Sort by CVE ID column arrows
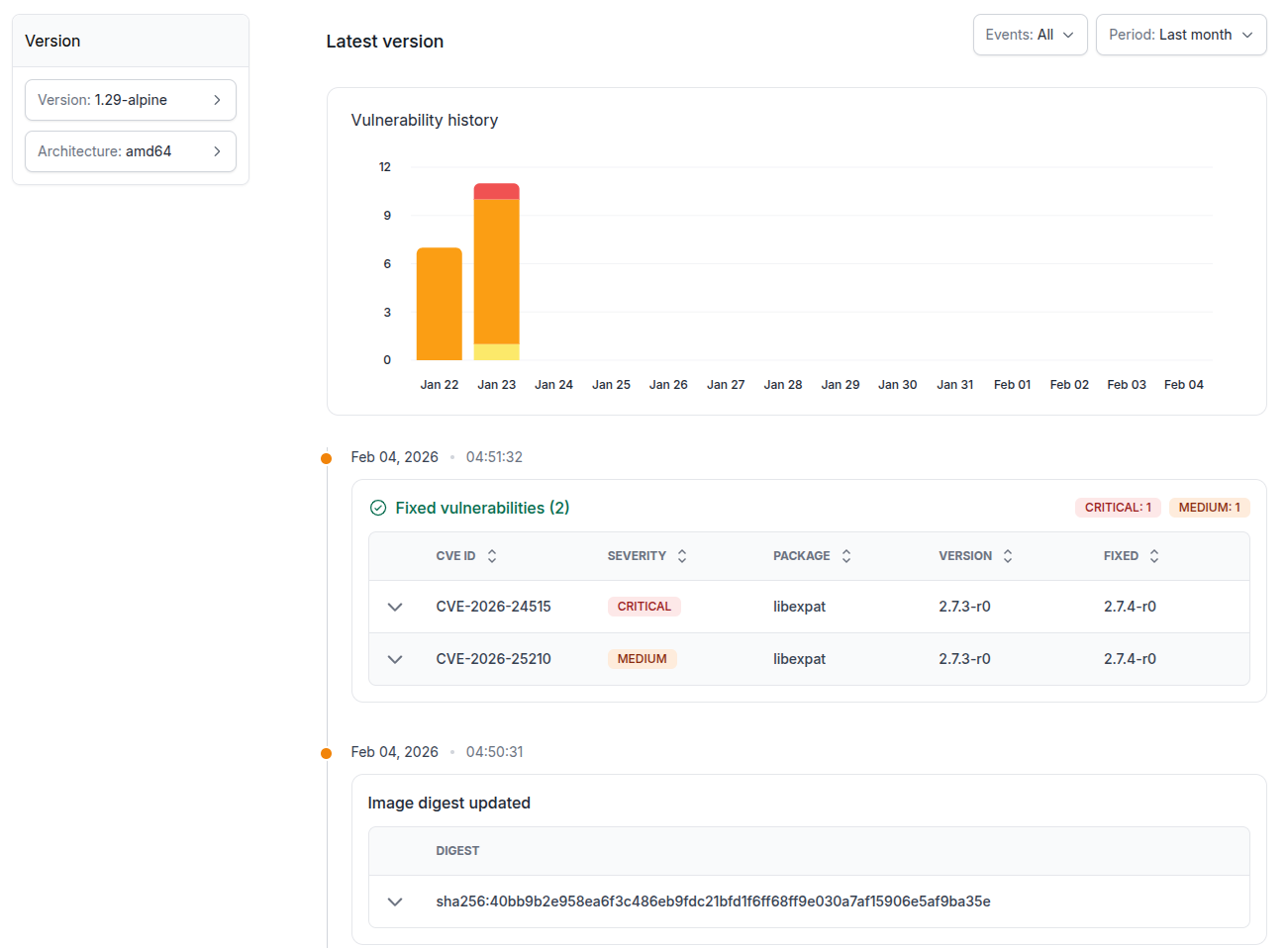 point(492,556)
